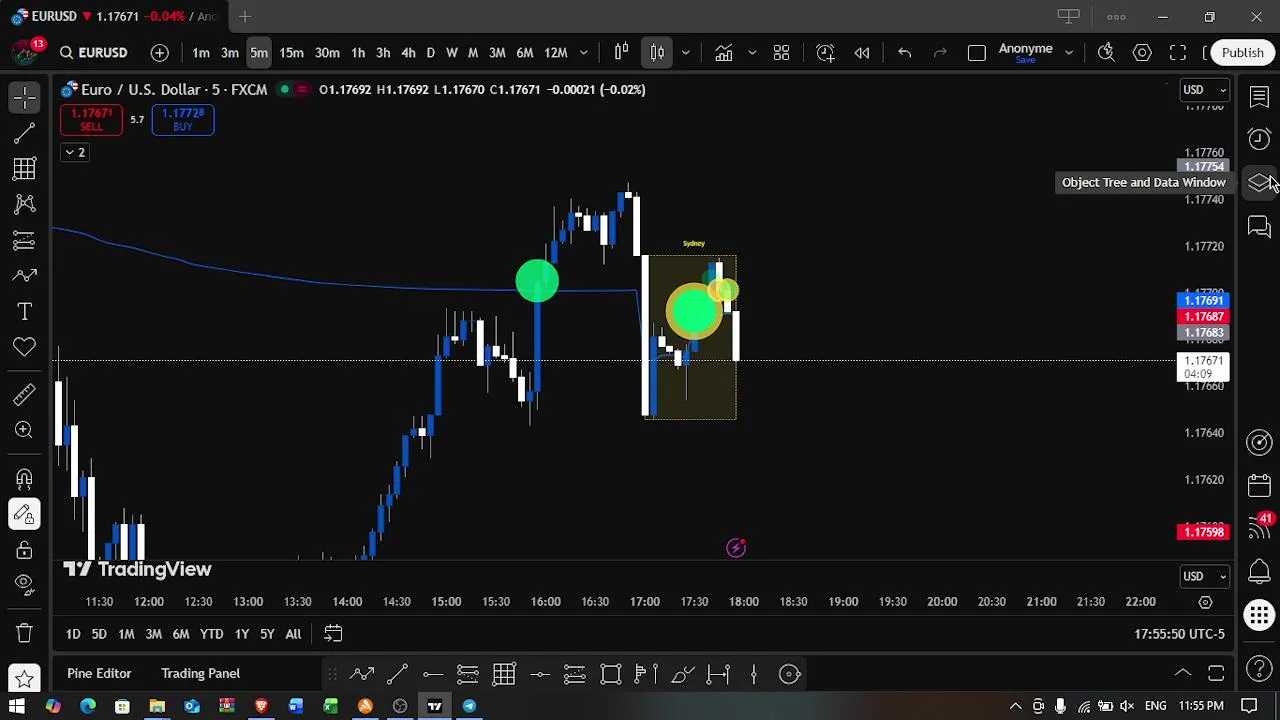This screenshot has height=720, width=1280.
Task: Select the crosshair cursor tool
Action: [x=25, y=97]
